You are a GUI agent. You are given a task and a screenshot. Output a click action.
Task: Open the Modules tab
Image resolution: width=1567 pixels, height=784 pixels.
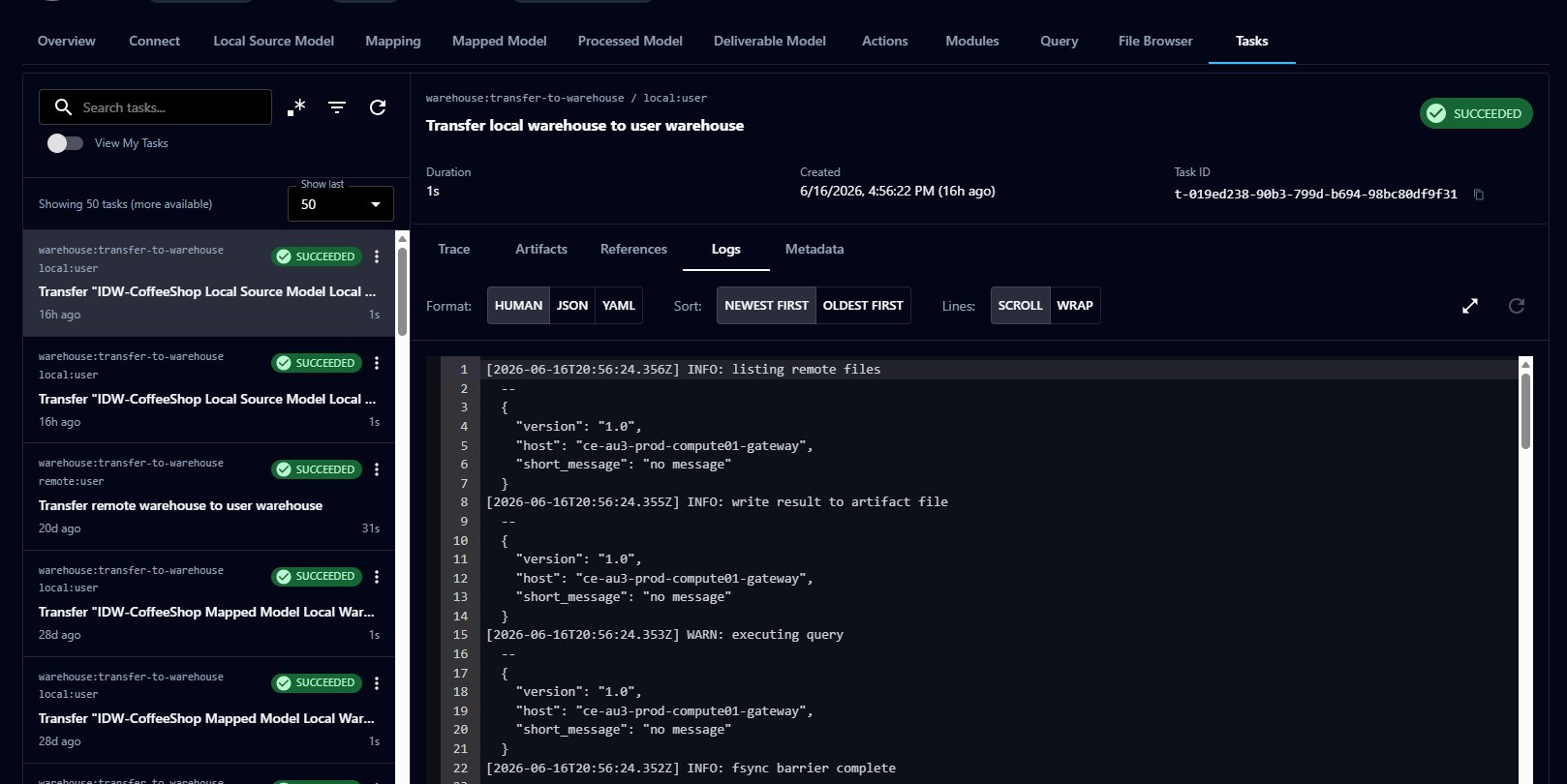pyautogui.click(x=972, y=41)
